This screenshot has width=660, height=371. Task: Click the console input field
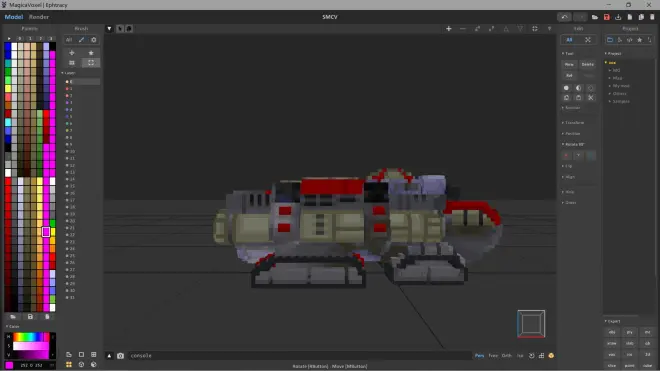click(x=300, y=356)
